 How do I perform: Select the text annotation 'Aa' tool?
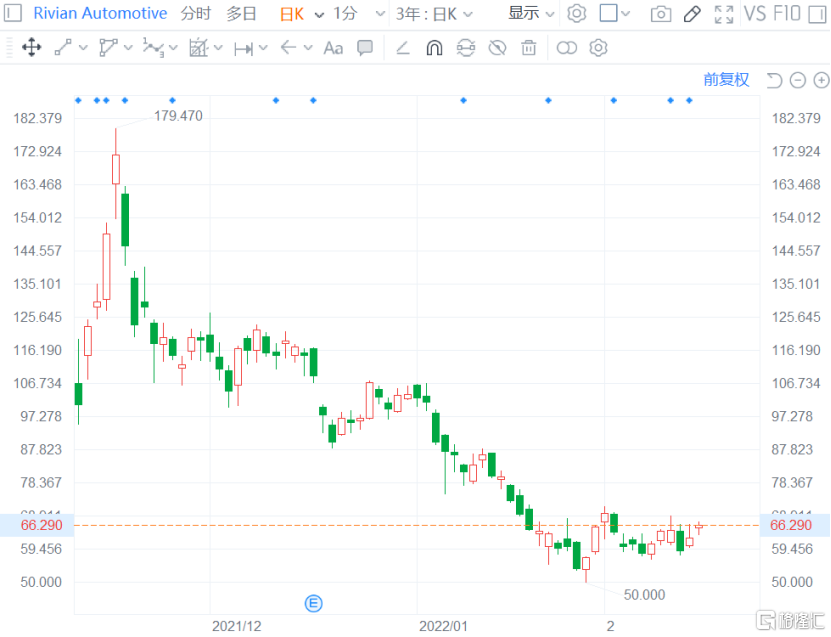click(333, 48)
